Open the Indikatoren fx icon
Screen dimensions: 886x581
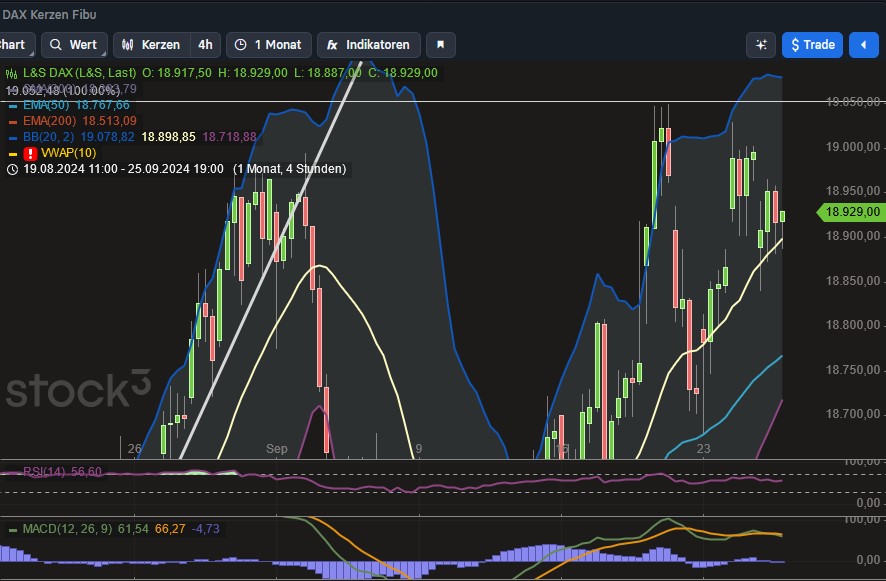pyautogui.click(x=330, y=44)
